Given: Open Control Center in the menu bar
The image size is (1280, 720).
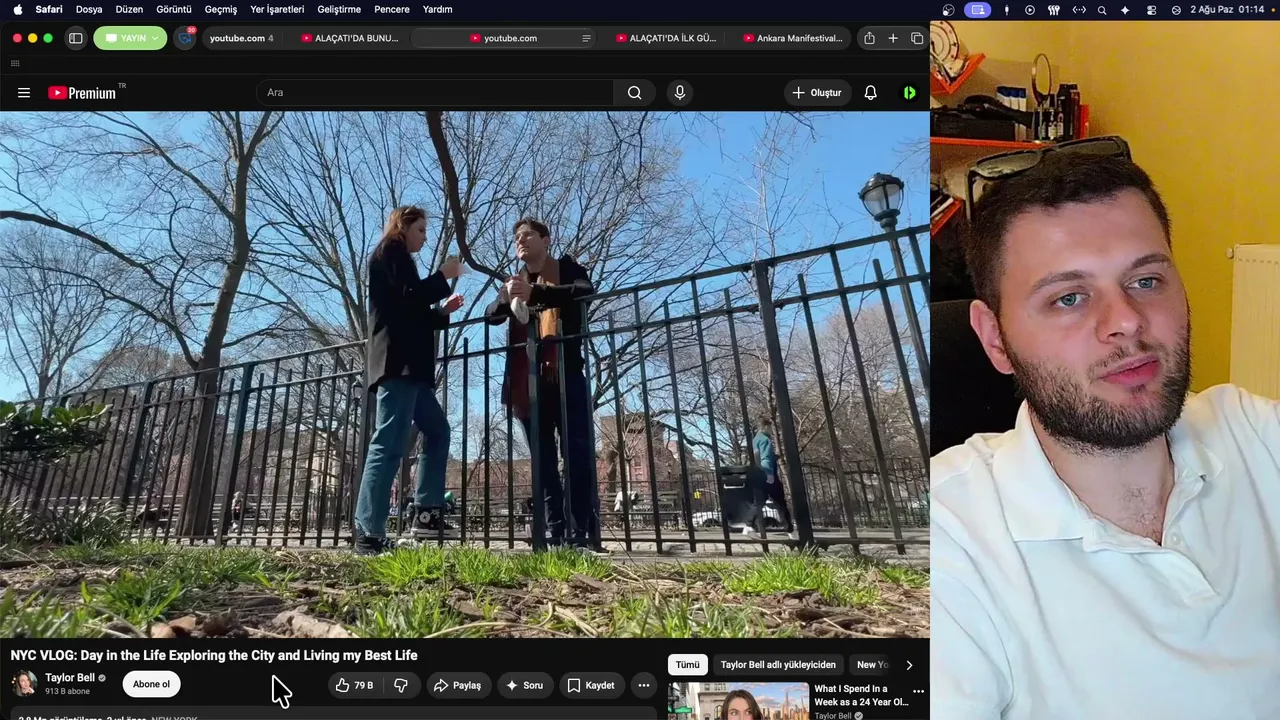Looking at the screenshot, I should [x=1151, y=10].
